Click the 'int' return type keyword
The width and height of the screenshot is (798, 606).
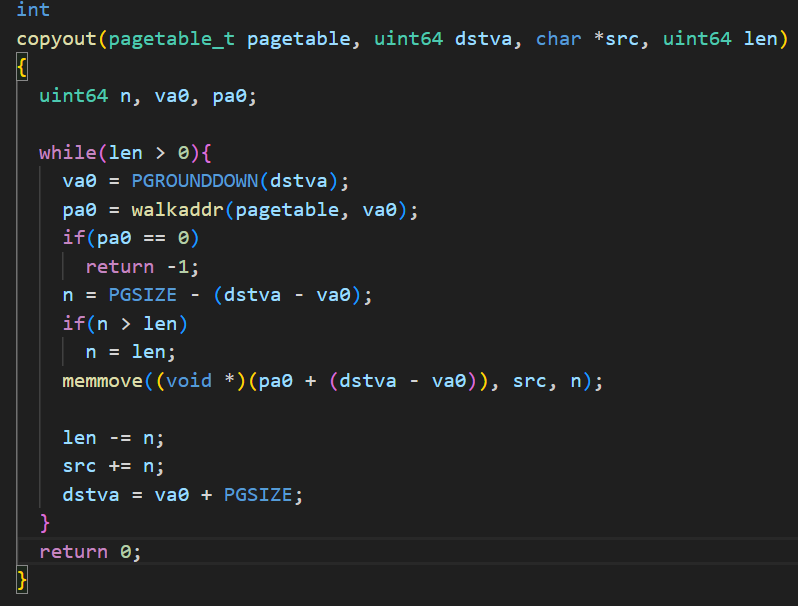tap(33, 10)
